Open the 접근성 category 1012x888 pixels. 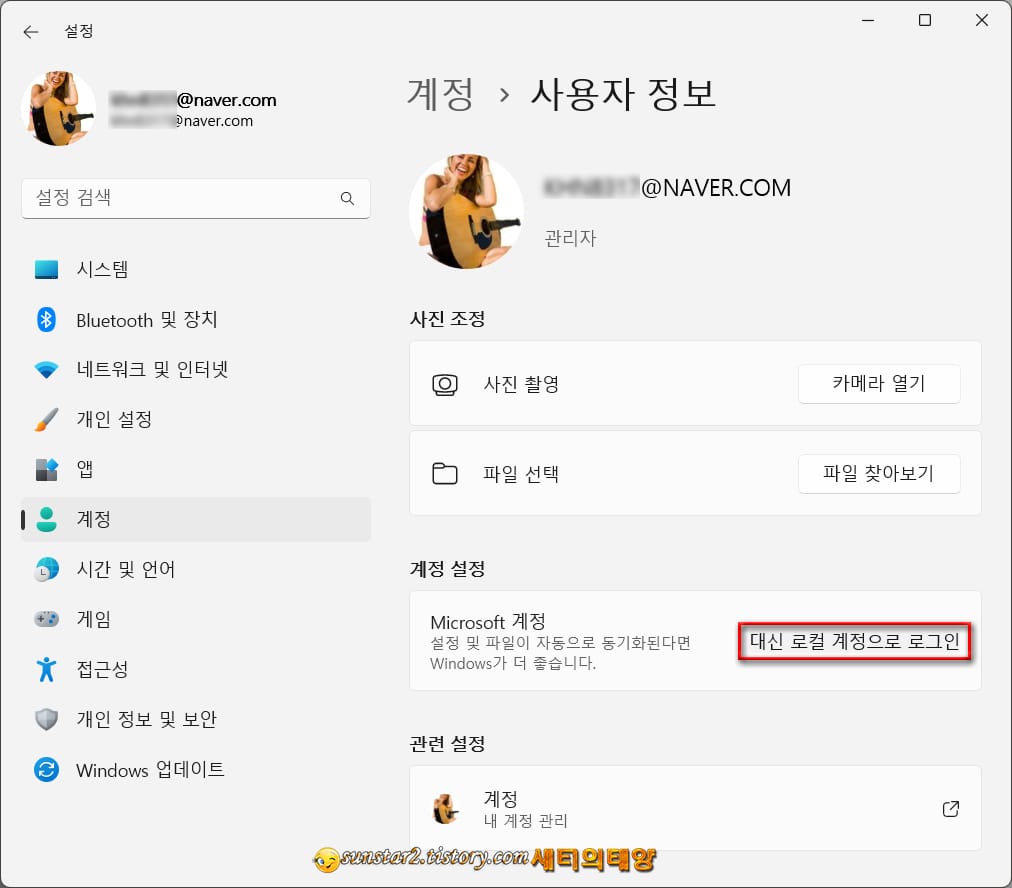click(196, 669)
